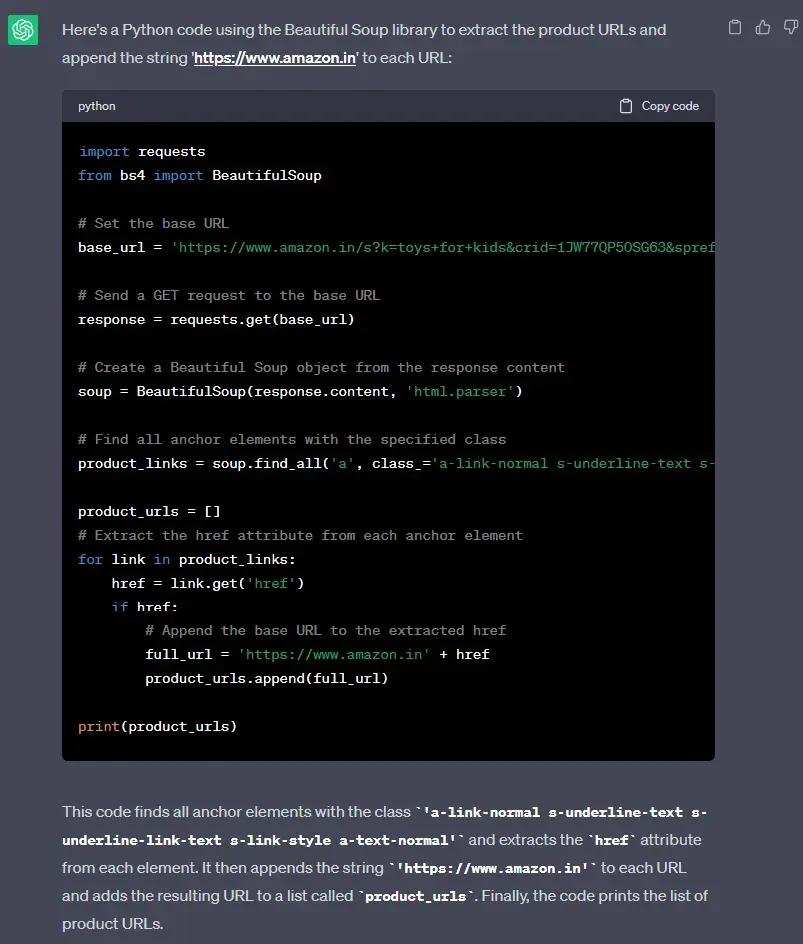Click the 'product_urls = []' line
Viewport: 803px width, 944px height.
[149, 512]
